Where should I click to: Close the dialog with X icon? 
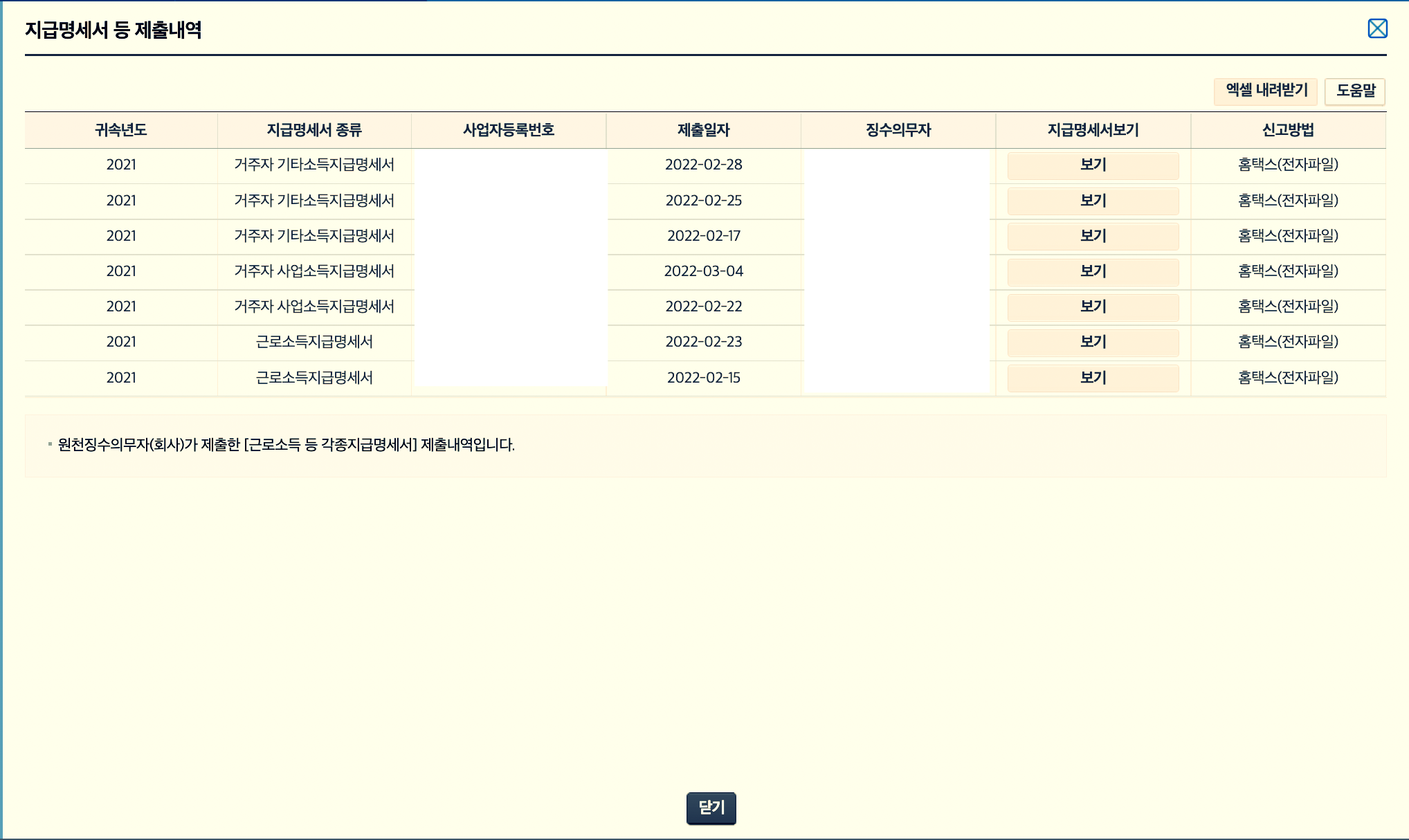(x=1377, y=28)
